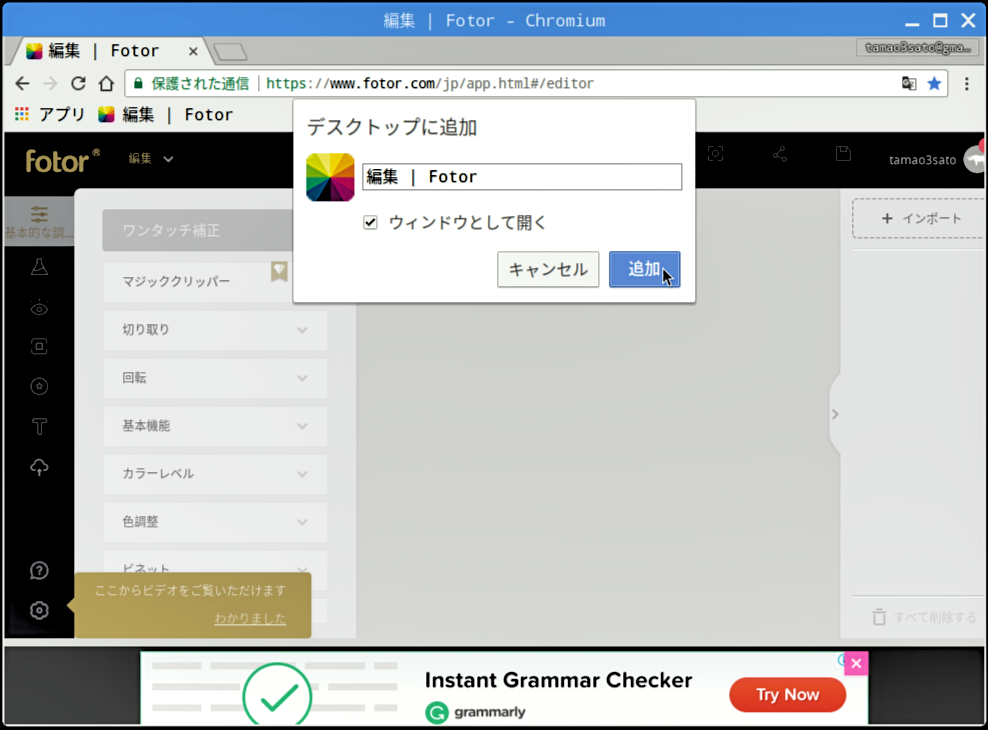Click the snapshot icon in Fotor header

[x=715, y=154]
